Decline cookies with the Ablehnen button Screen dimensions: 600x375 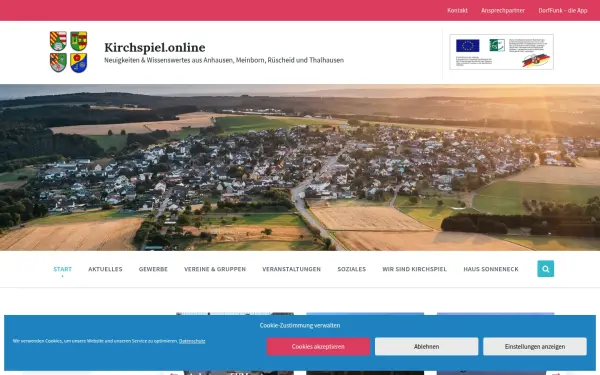(426, 346)
